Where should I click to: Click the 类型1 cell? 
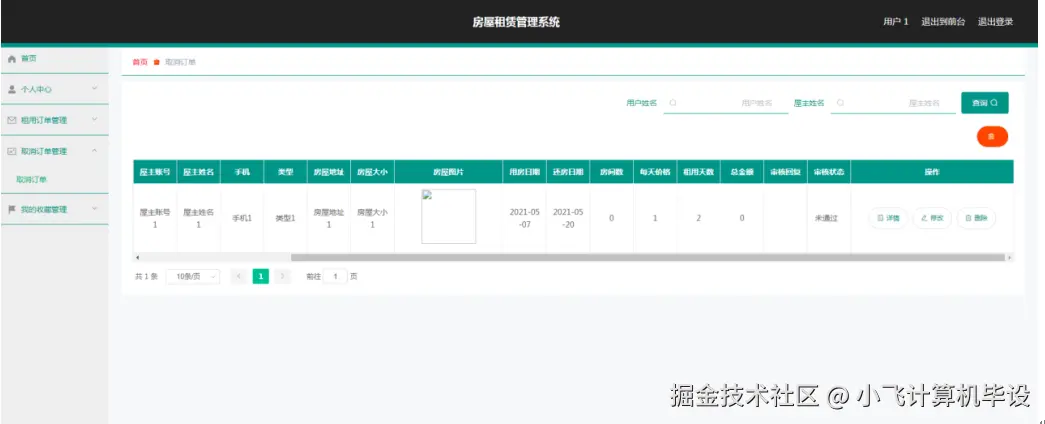(285, 218)
